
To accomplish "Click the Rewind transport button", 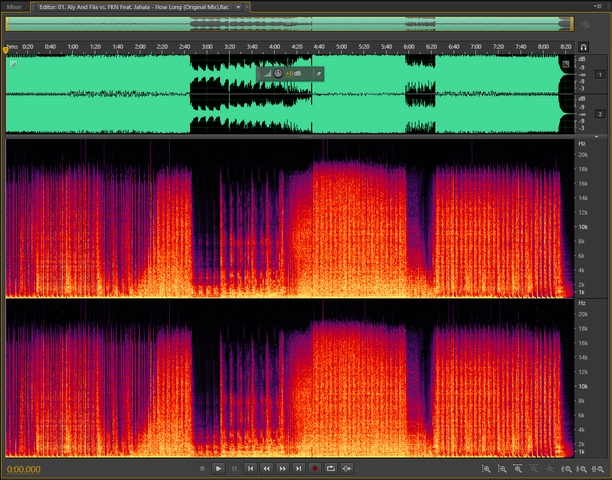I will 266,468.
